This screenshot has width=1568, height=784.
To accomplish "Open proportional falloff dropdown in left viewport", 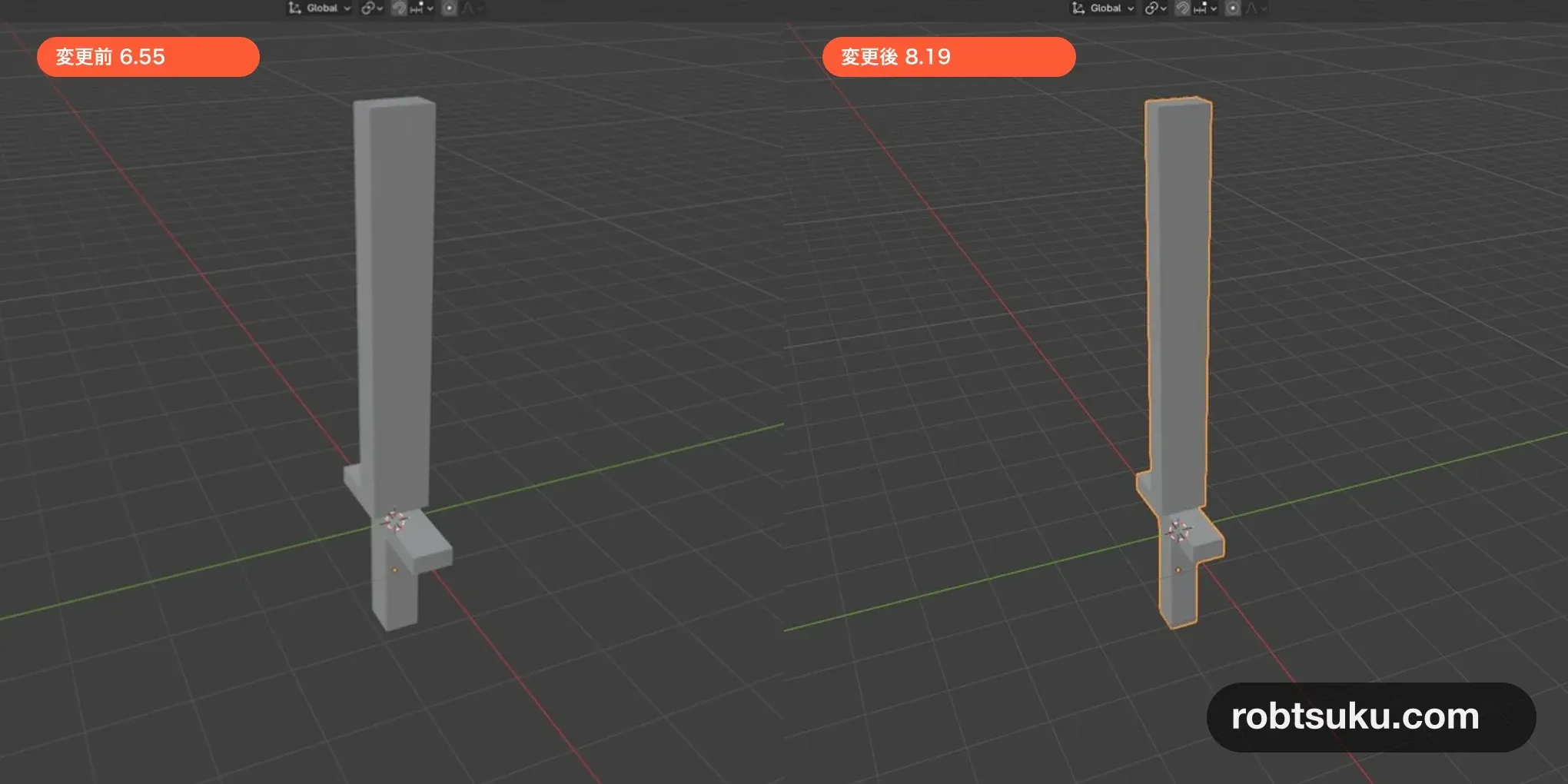I will point(471,8).
